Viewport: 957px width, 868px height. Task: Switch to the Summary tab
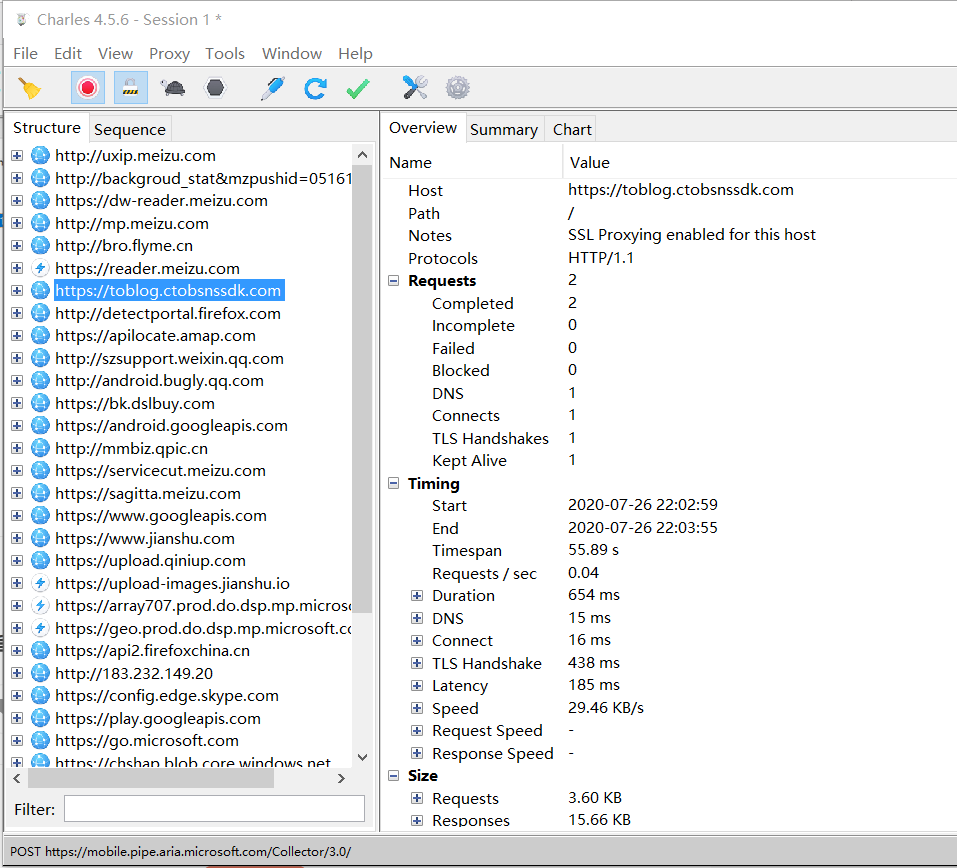[x=504, y=129]
